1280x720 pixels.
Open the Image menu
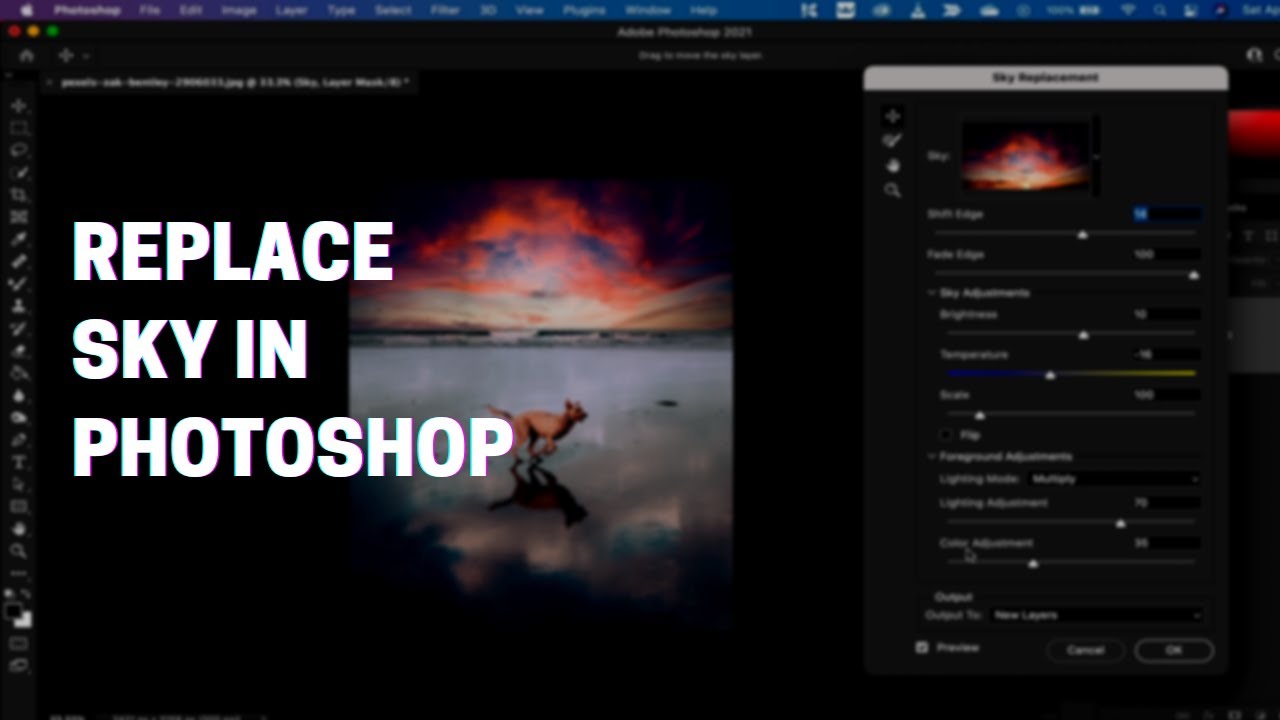pyautogui.click(x=239, y=10)
